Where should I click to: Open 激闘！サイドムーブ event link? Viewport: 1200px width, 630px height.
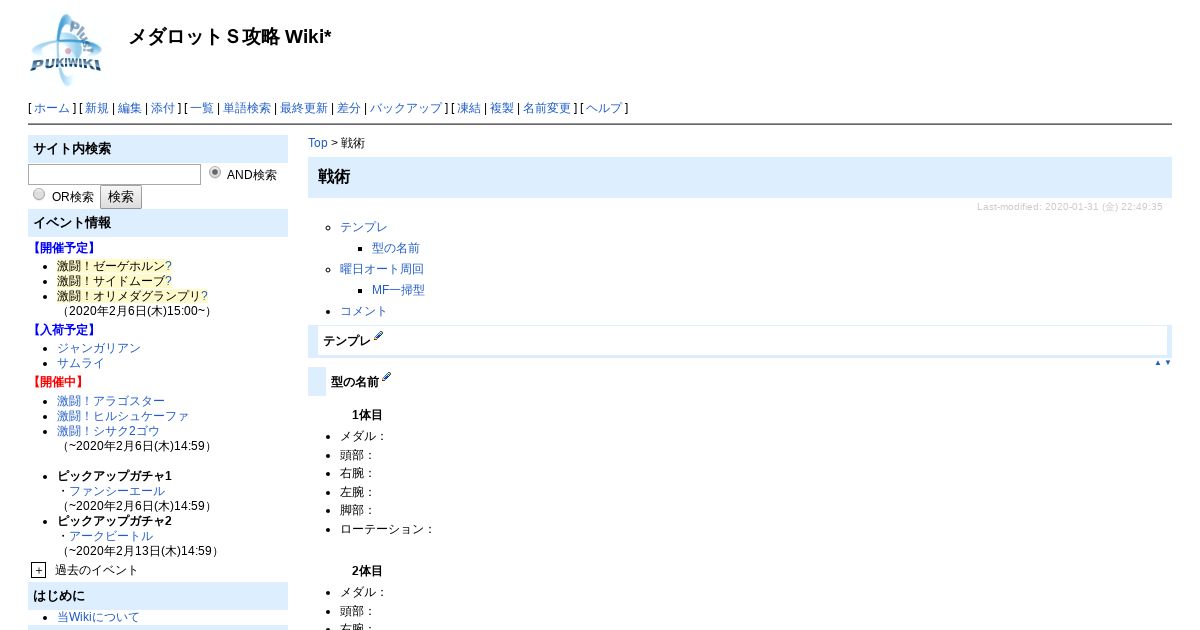point(114,281)
